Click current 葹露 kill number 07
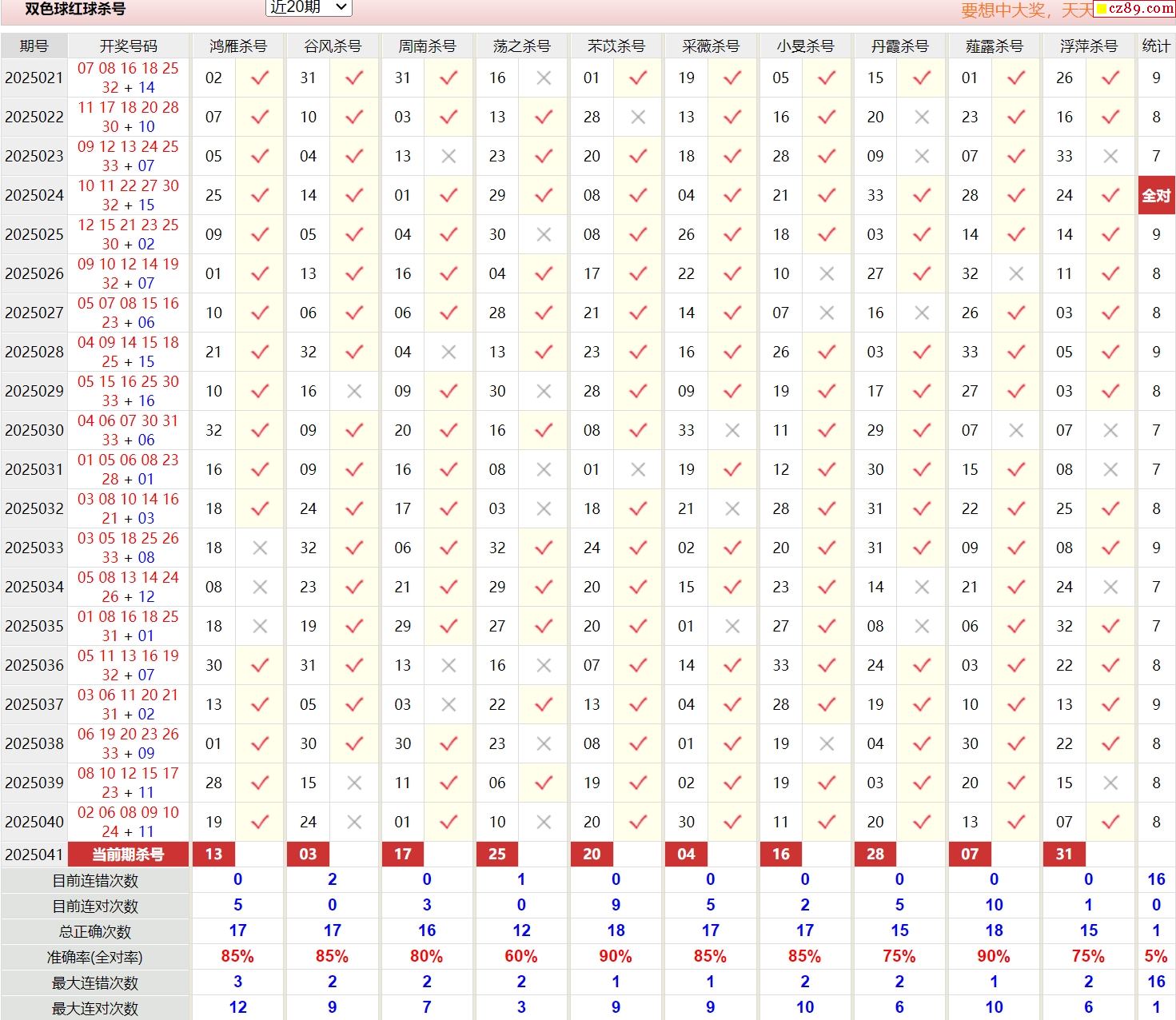The image size is (1176, 1020). coord(970,854)
